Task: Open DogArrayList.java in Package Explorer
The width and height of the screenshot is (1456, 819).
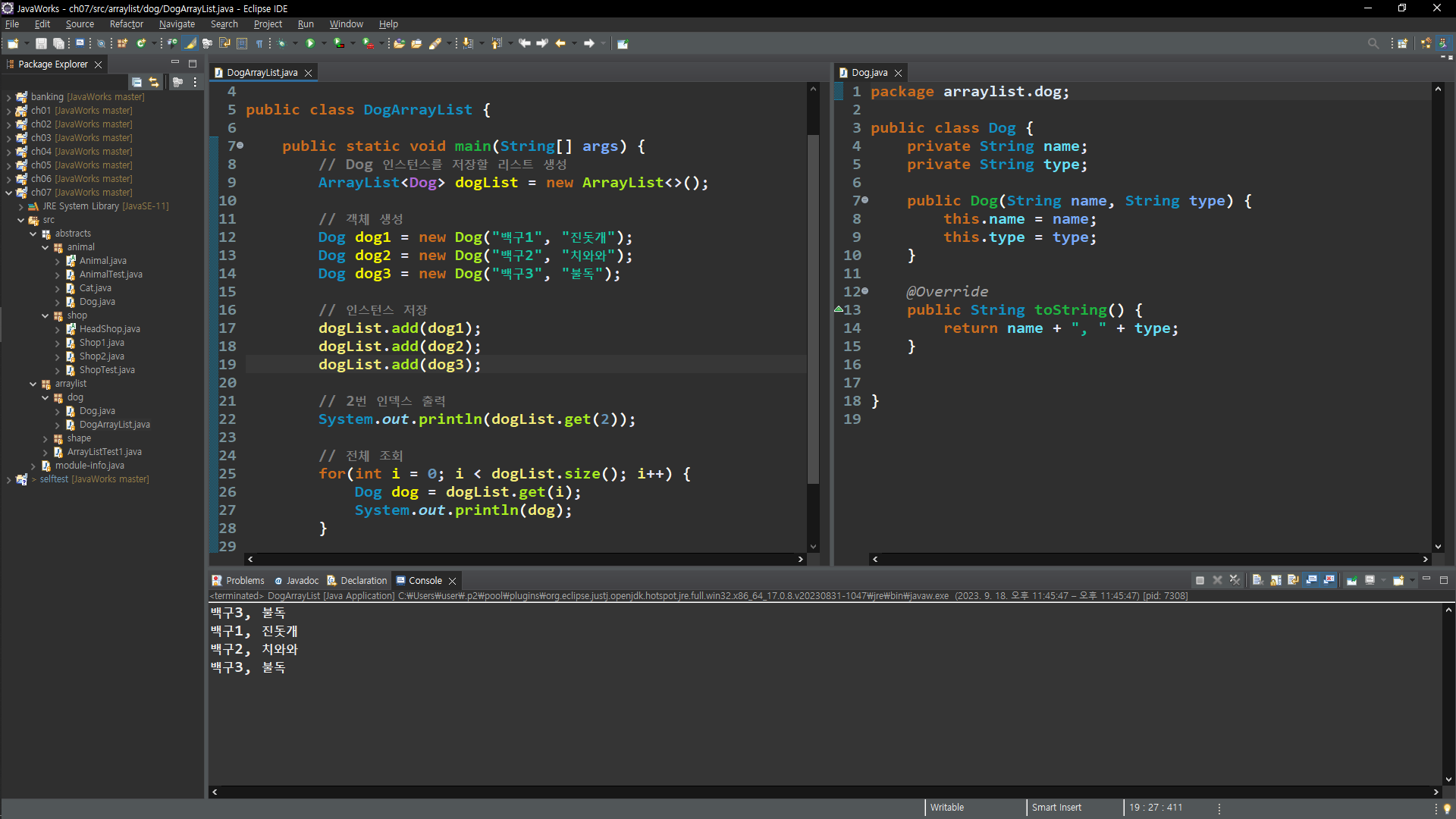Action: click(114, 425)
